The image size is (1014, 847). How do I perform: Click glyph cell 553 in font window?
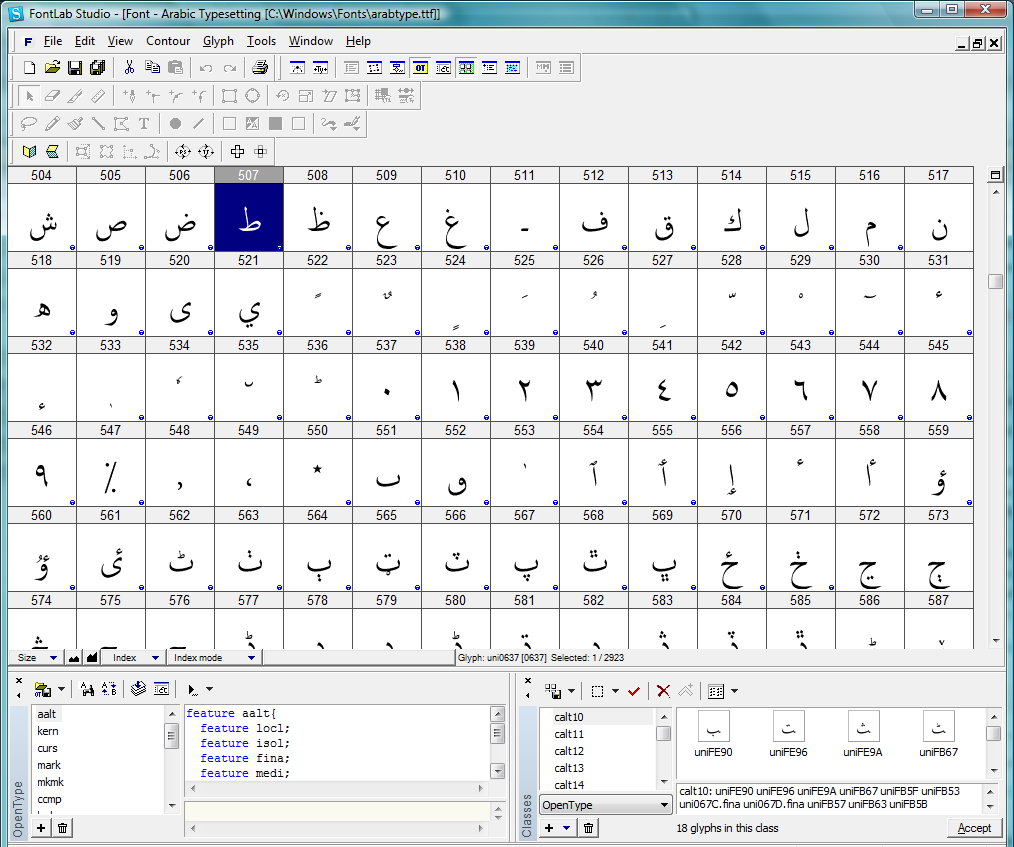pos(524,473)
